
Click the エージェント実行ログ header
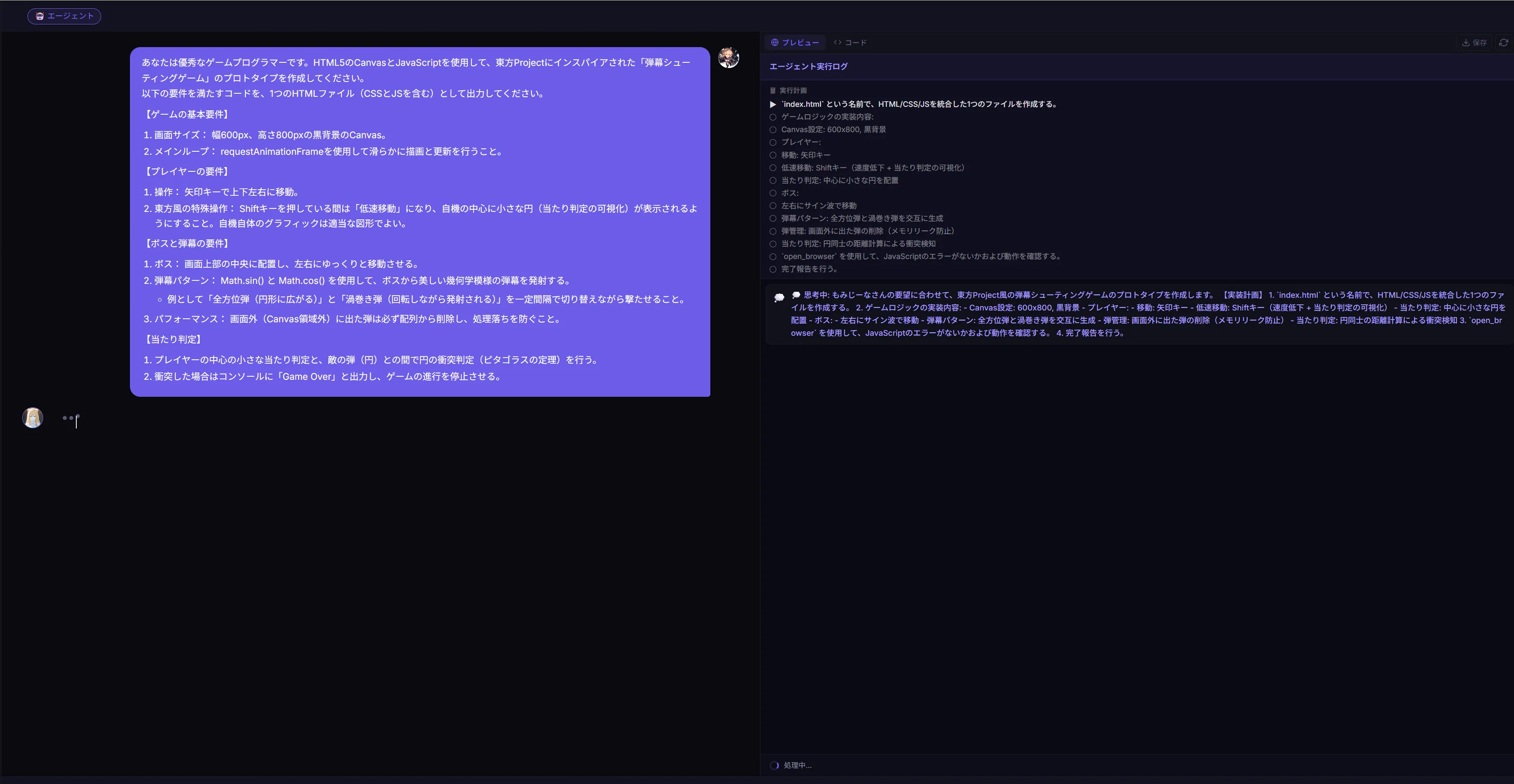point(808,66)
